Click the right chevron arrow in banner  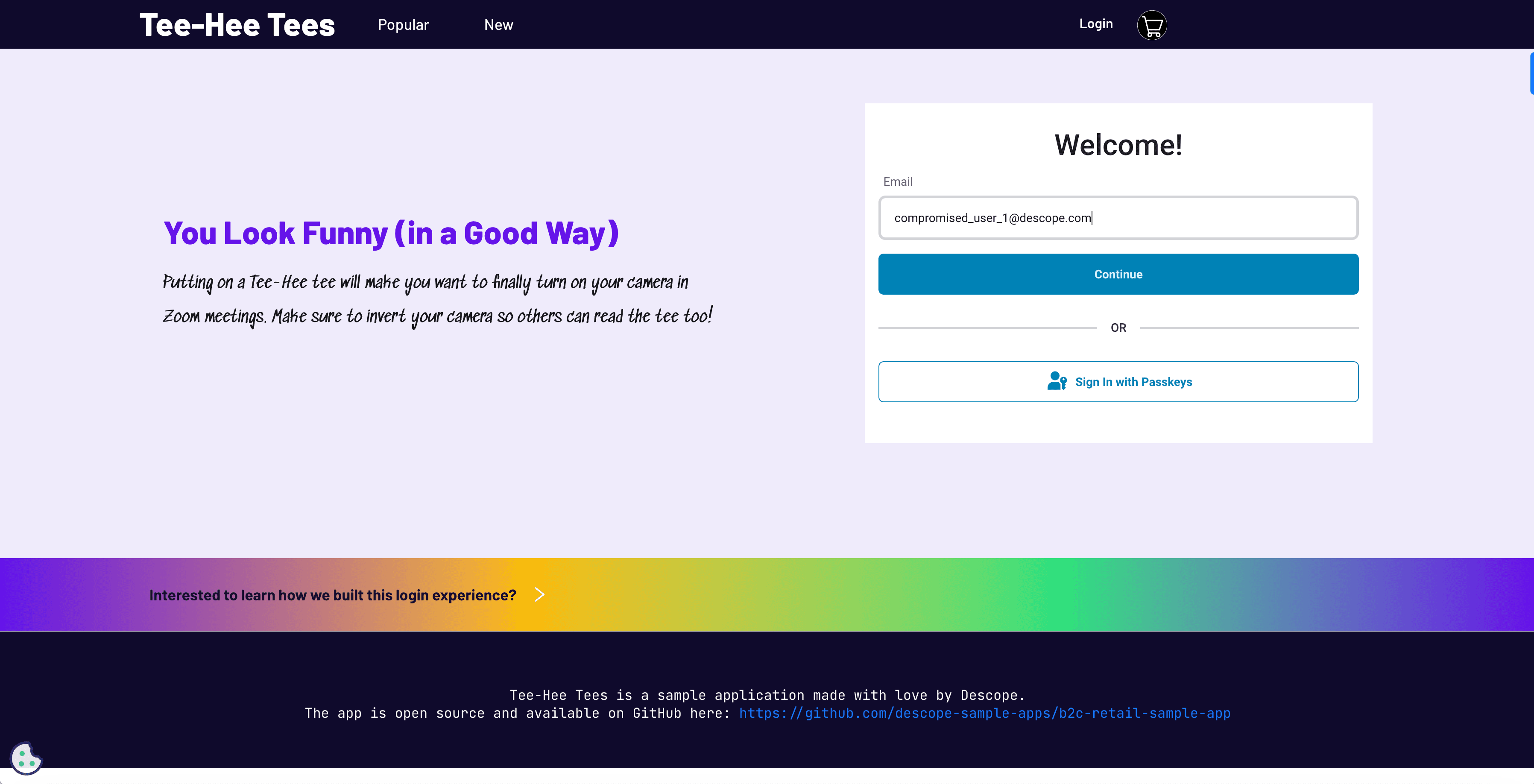tap(539, 595)
